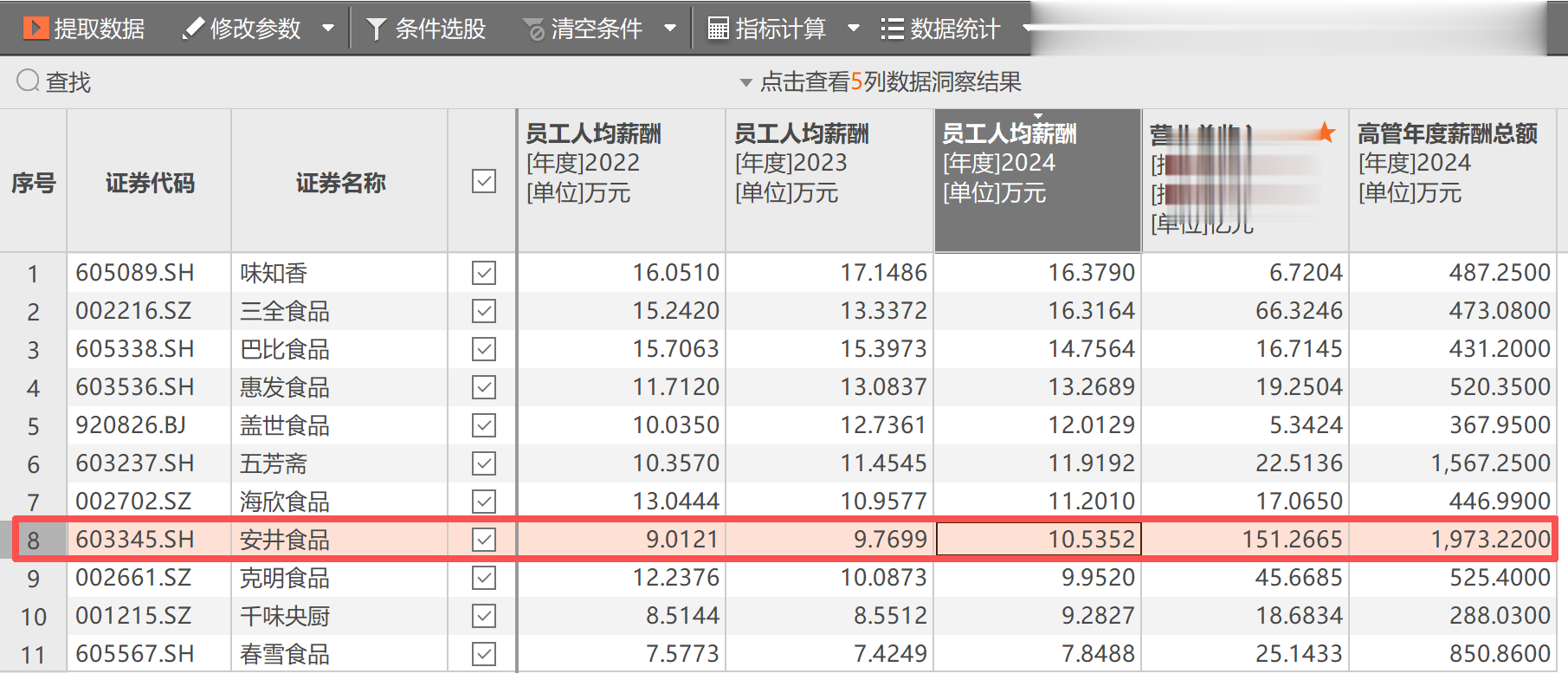The width and height of the screenshot is (1568, 680).
Task: Click the cell value 151.2665
Action: 1292,540
